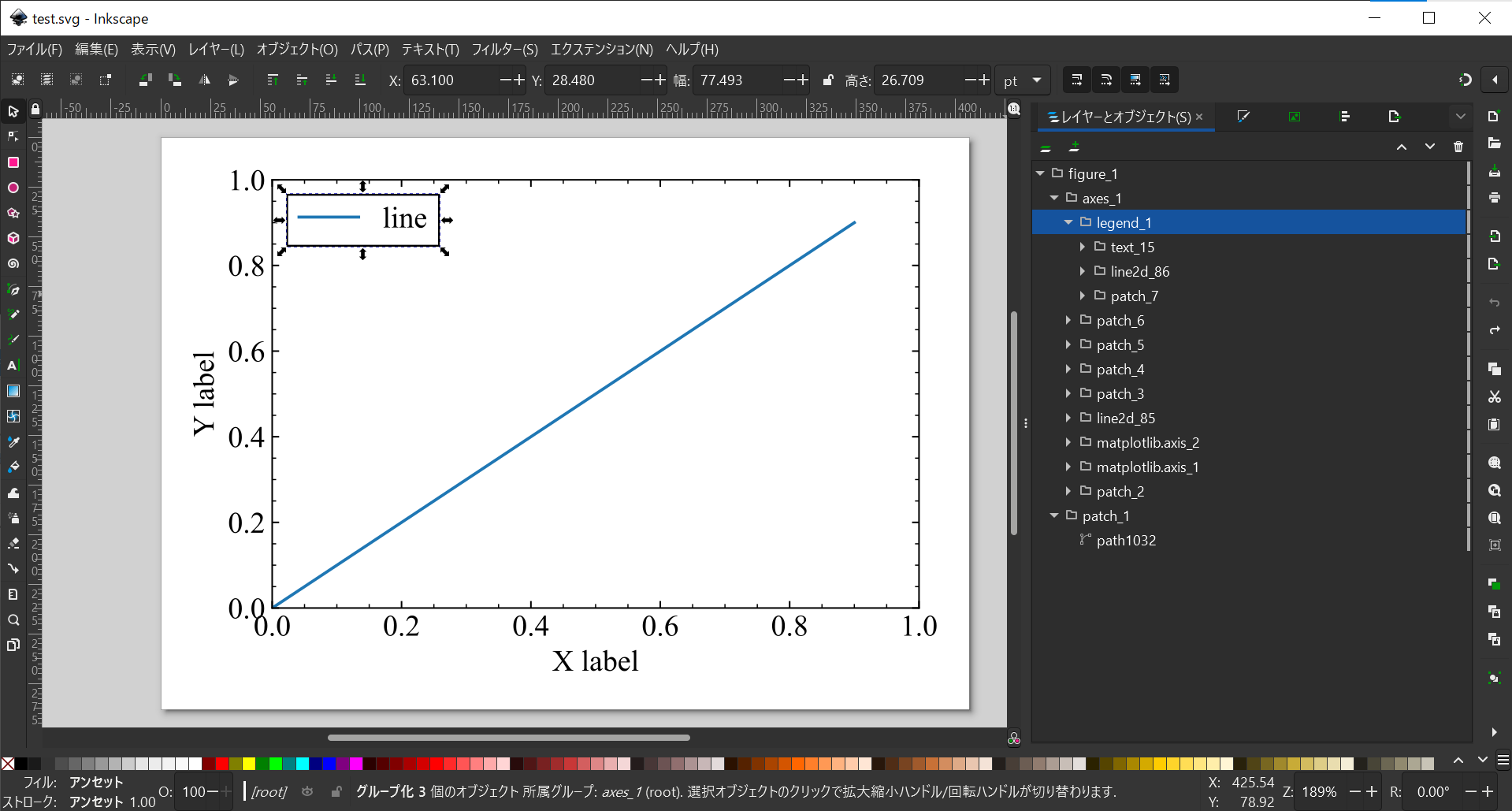Screen dimensions: 1512x811
Task: Toggle XML editor dirty flag lock icon near rulers
Action: click(35, 109)
